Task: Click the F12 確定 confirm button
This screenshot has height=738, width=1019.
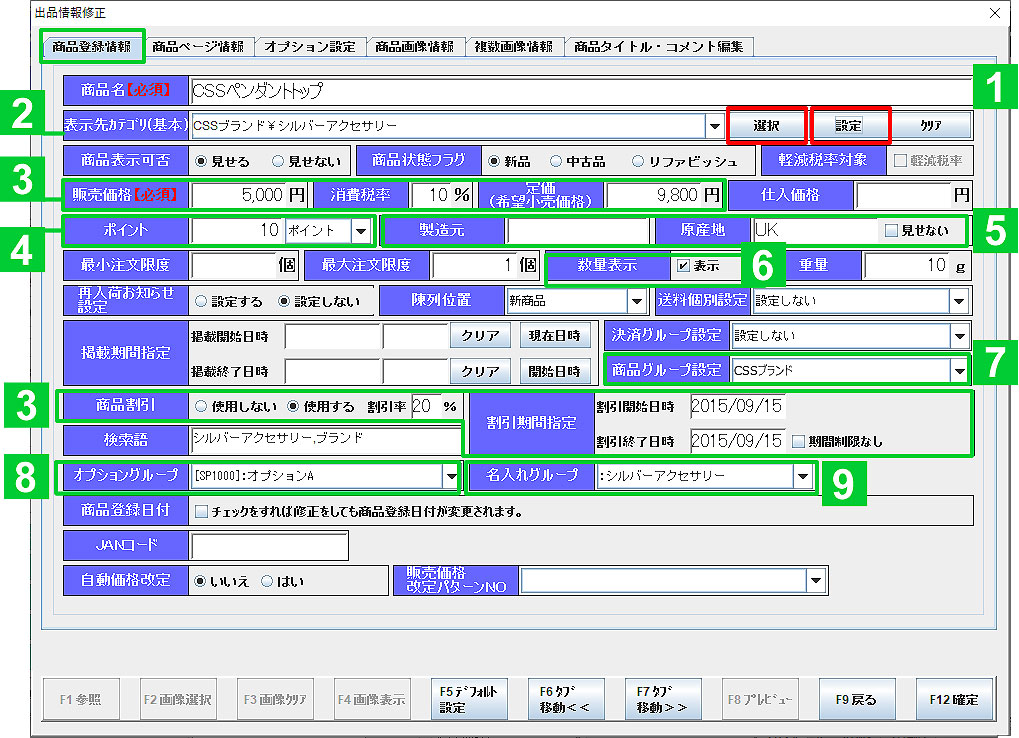Action: [953, 699]
